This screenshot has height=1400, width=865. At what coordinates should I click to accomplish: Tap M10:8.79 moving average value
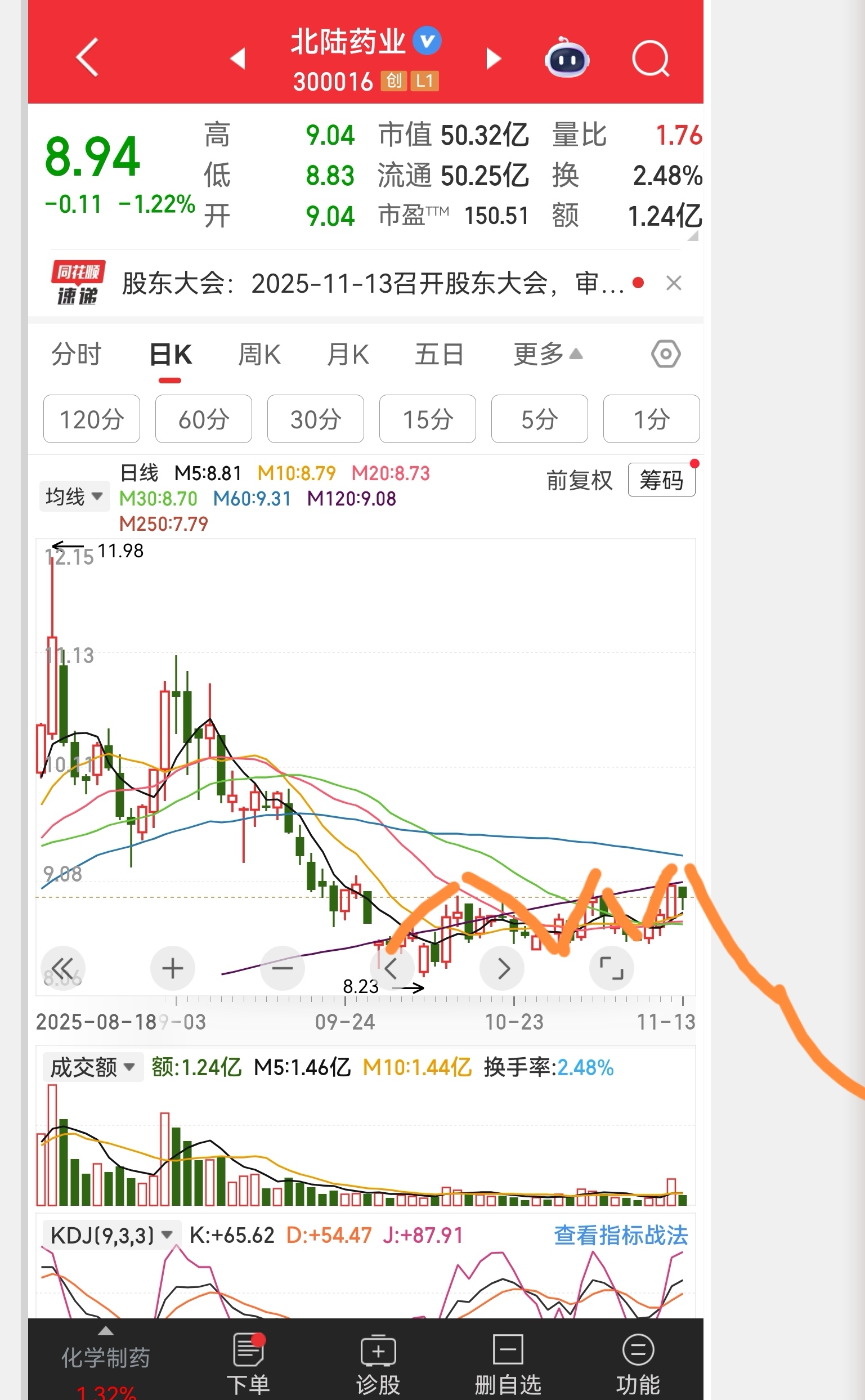[297, 473]
